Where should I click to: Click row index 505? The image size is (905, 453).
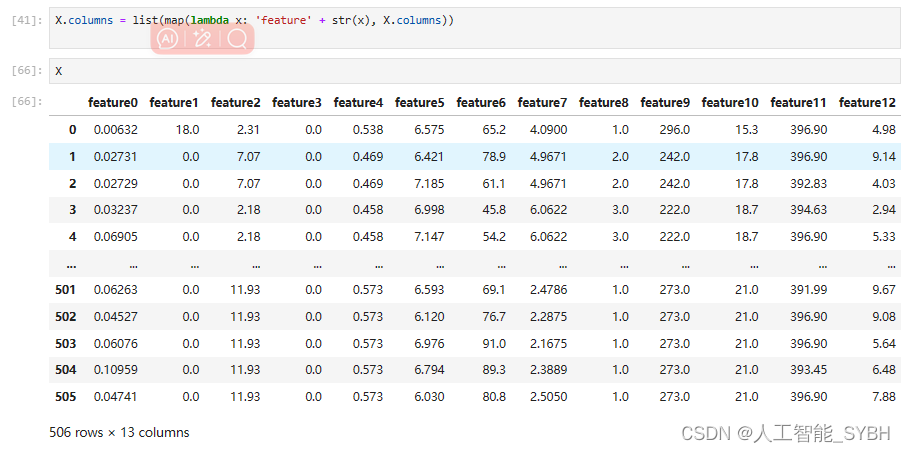pos(65,396)
